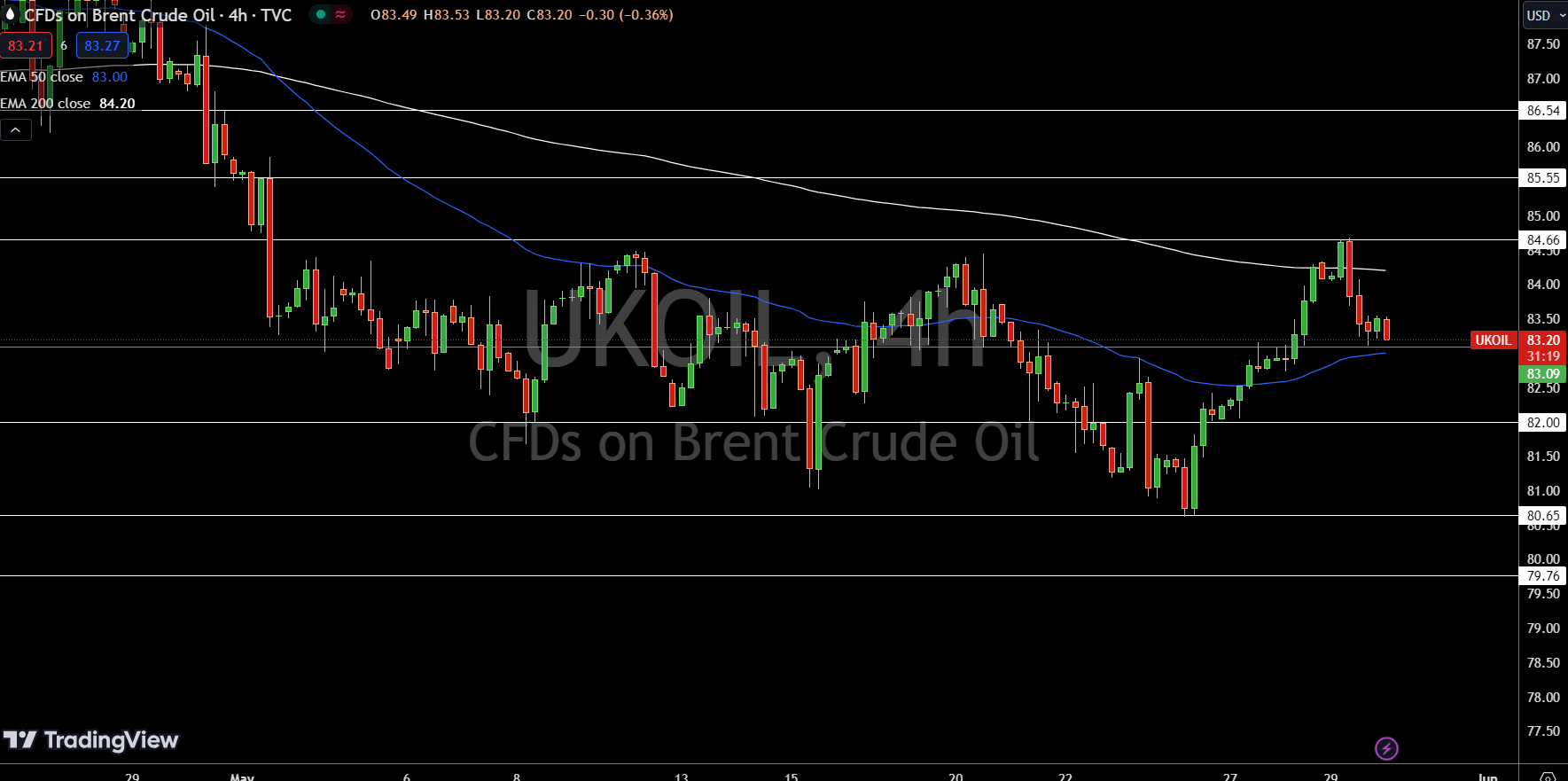Image resolution: width=1568 pixels, height=781 pixels.
Task: Click the blue 83.27 buy price button
Action: click(102, 45)
